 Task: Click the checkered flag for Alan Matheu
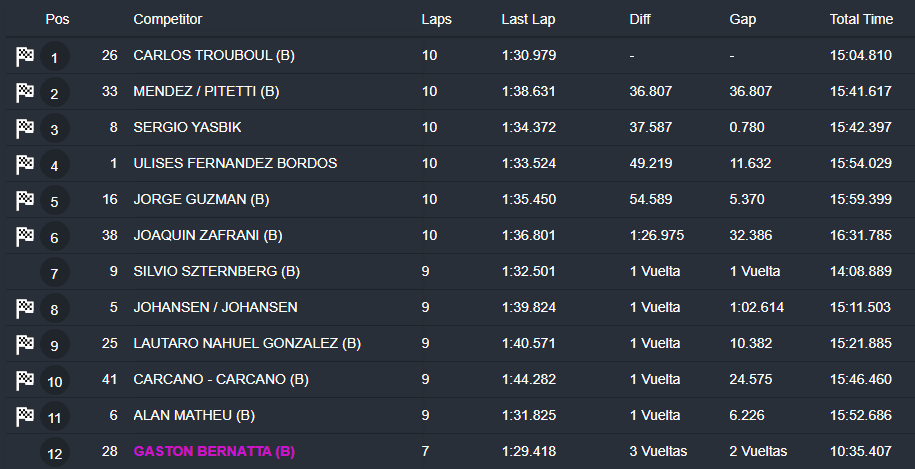coord(25,417)
